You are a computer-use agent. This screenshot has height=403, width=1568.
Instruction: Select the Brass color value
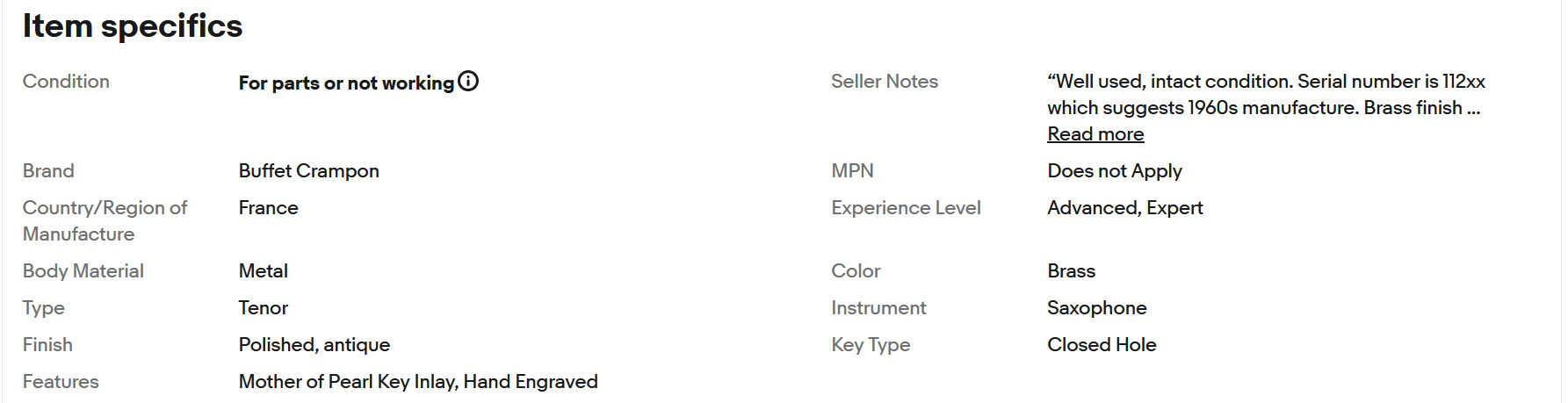tap(1072, 271)
